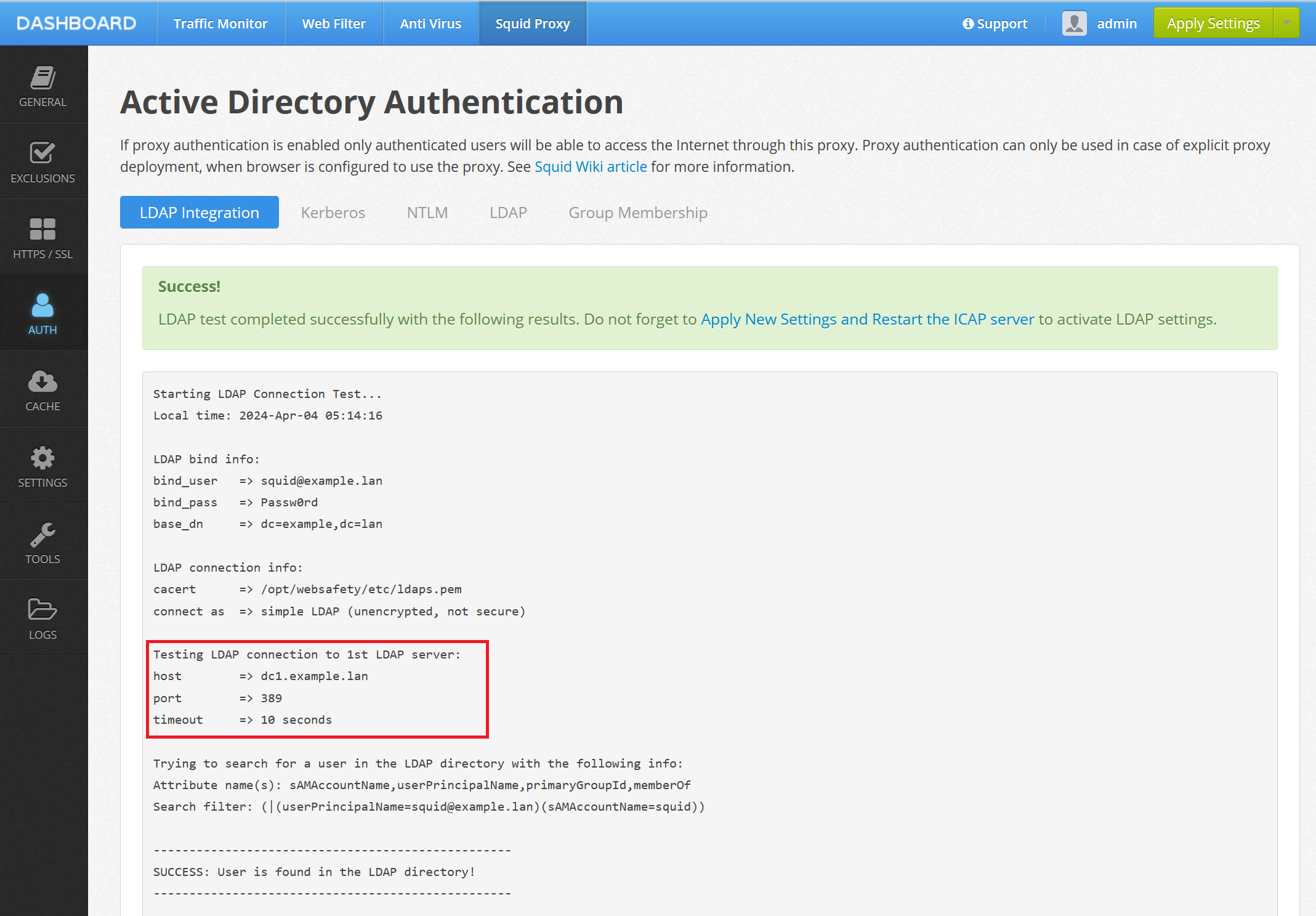Click the 'Local time: 2024-Apr-04 05:14:16' line

pos(268,416)
